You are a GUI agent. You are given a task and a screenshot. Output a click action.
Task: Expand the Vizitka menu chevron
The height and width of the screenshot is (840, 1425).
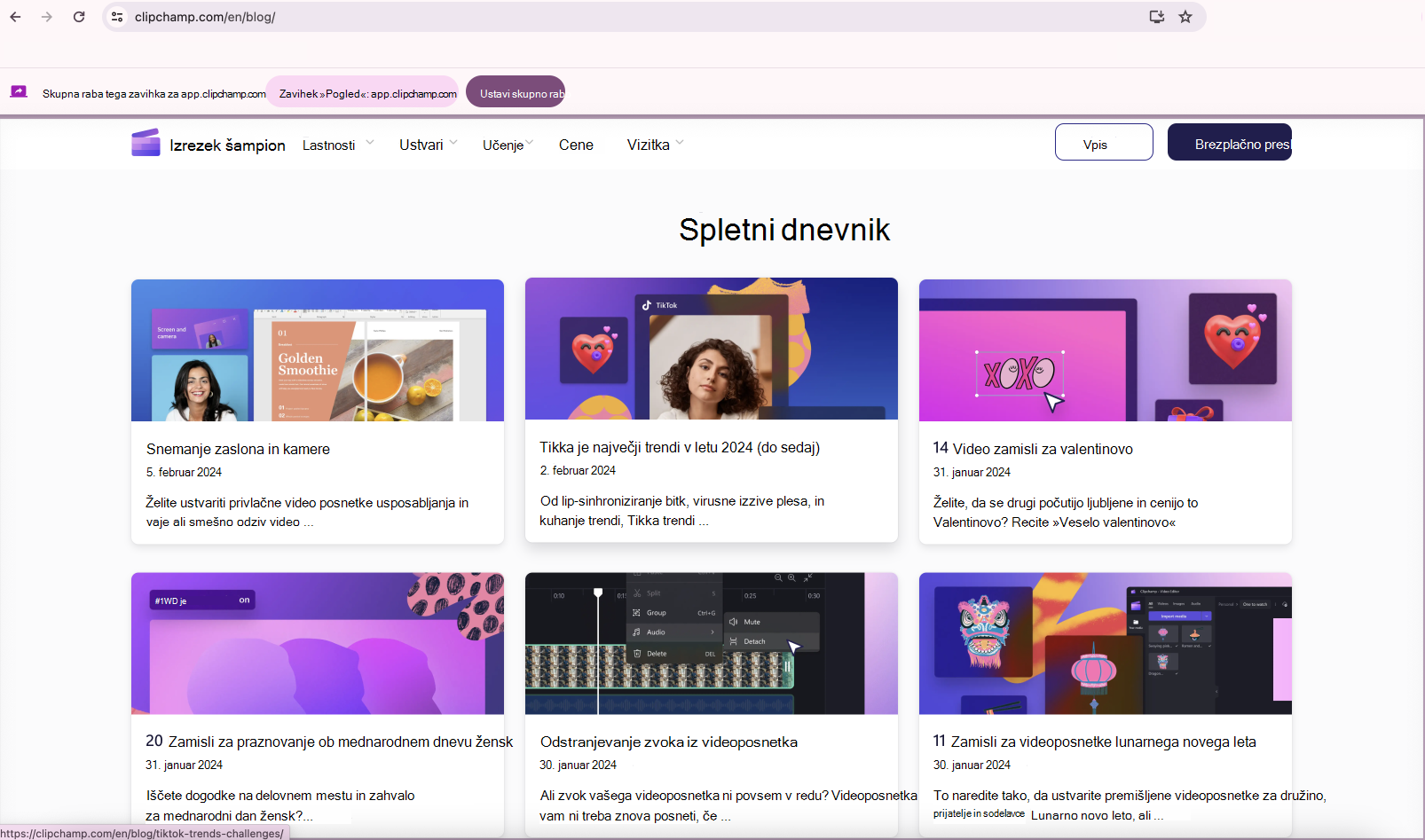(680, 142)
